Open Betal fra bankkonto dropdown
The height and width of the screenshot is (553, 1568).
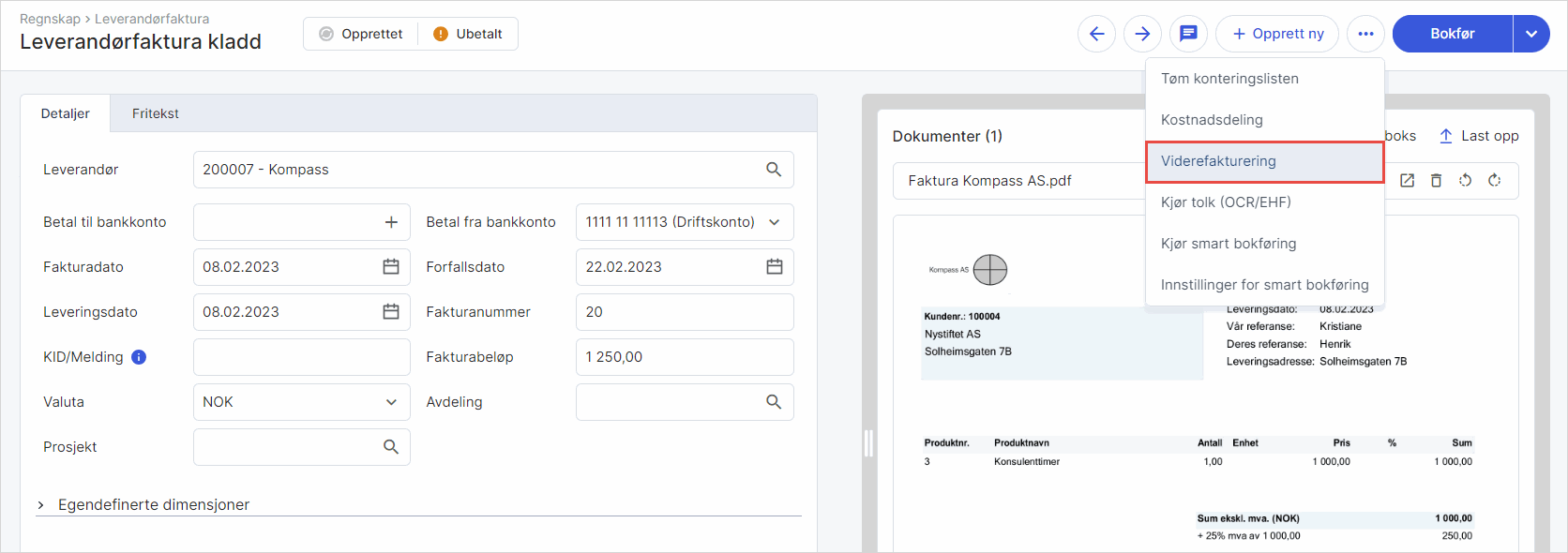[774, 222]
